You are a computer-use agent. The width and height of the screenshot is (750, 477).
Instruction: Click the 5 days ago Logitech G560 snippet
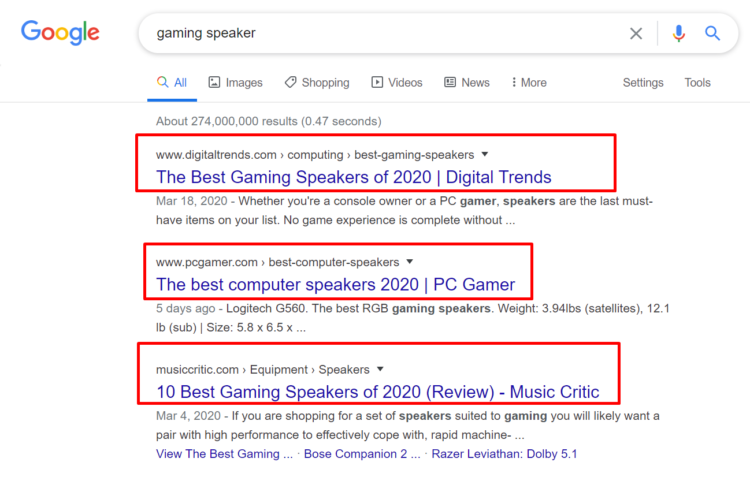412,318
